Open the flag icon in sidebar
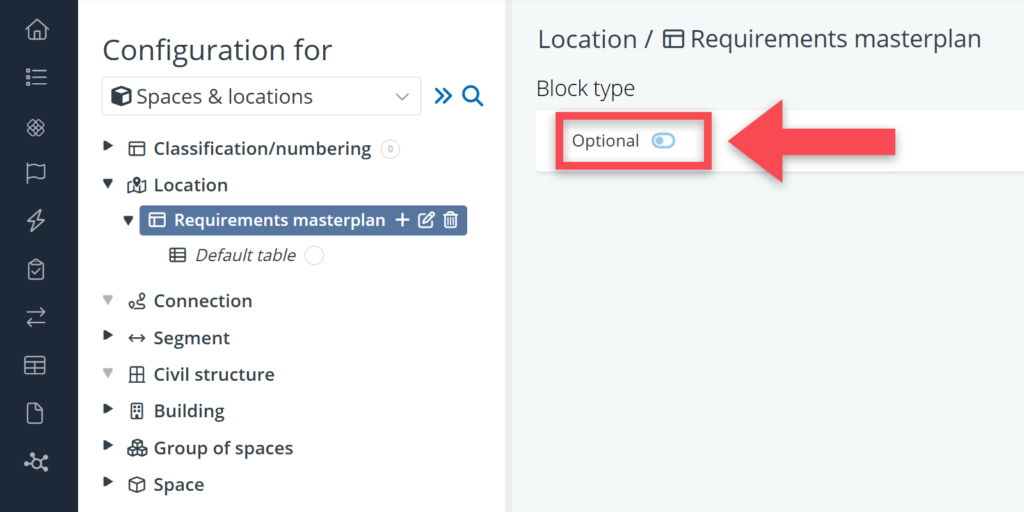This screenshot has width=1024, height=512. click(37, 174)
